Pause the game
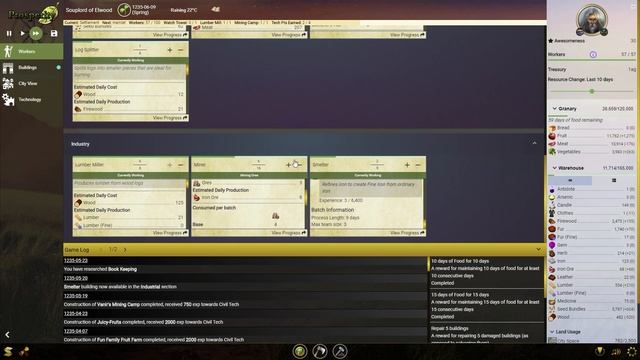This screenshot has width=640, height=360. pyautogui.click(x=9, y=33)
